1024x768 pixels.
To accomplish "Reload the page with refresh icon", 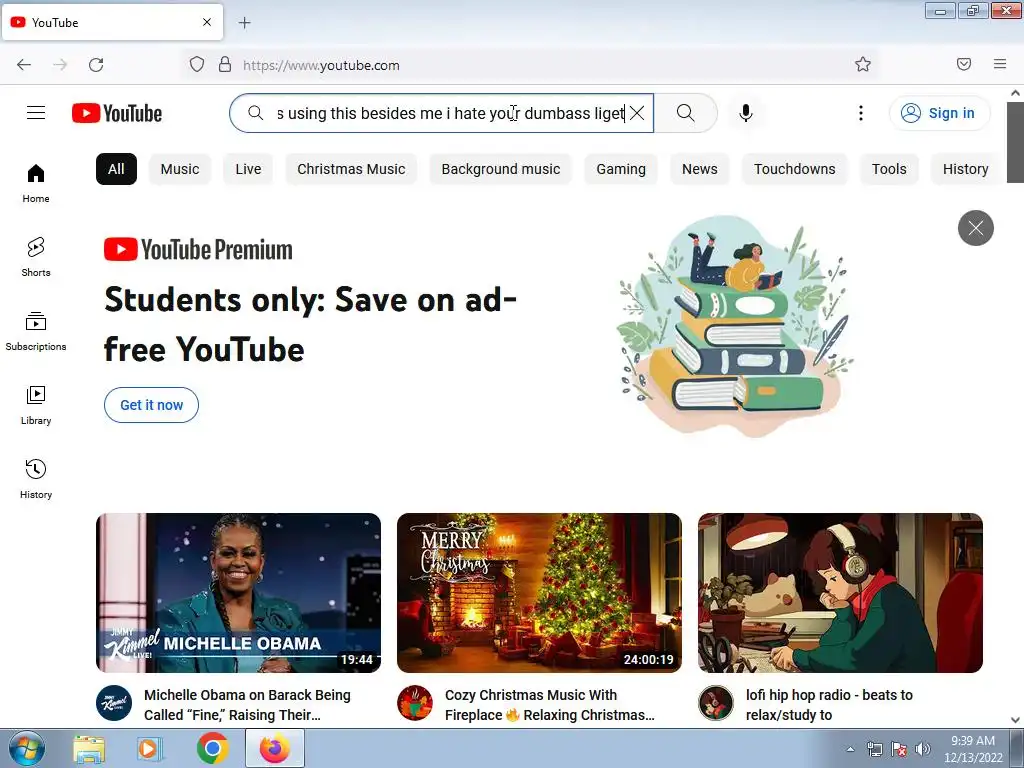I will click(x=96, y=65).
